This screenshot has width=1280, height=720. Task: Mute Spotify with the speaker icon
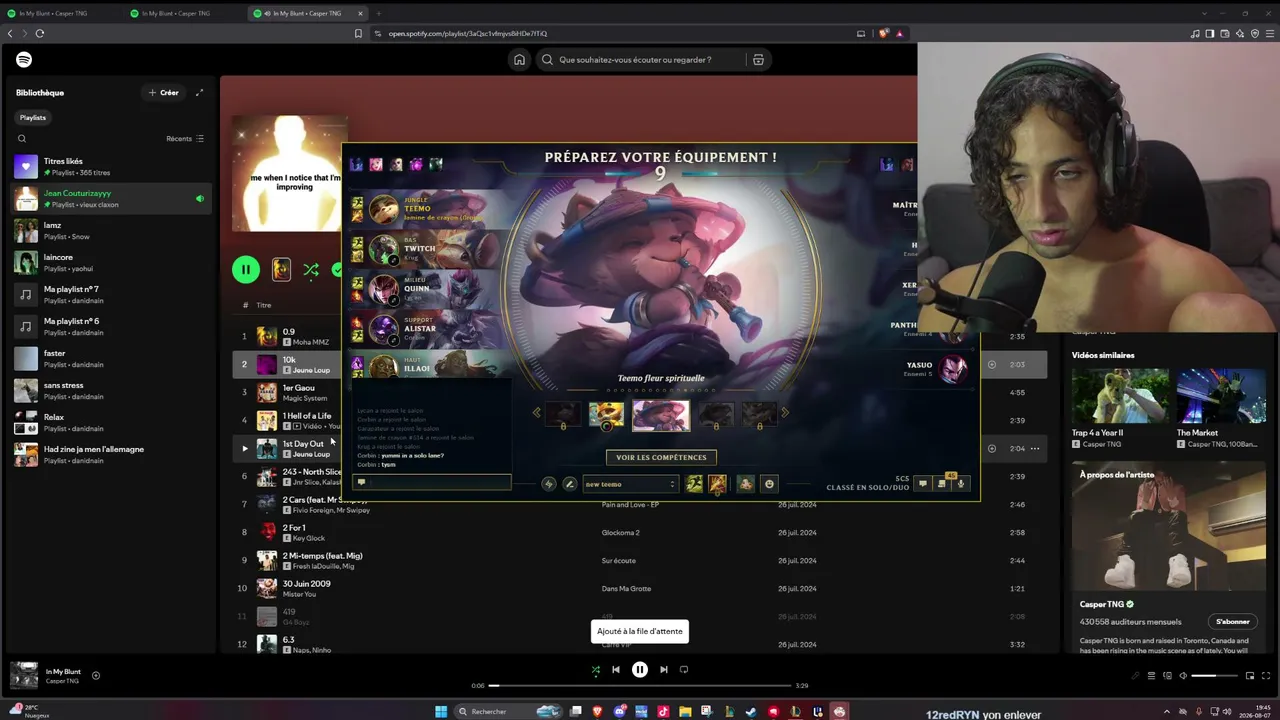click(1183, 676)
